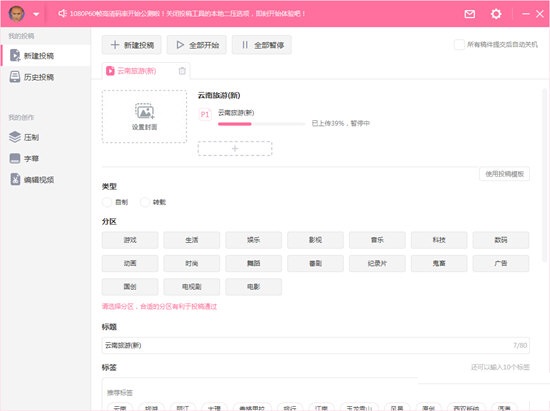550x411 pixels.
Task: Add a new video part with + box
Action: coord(235,148)
